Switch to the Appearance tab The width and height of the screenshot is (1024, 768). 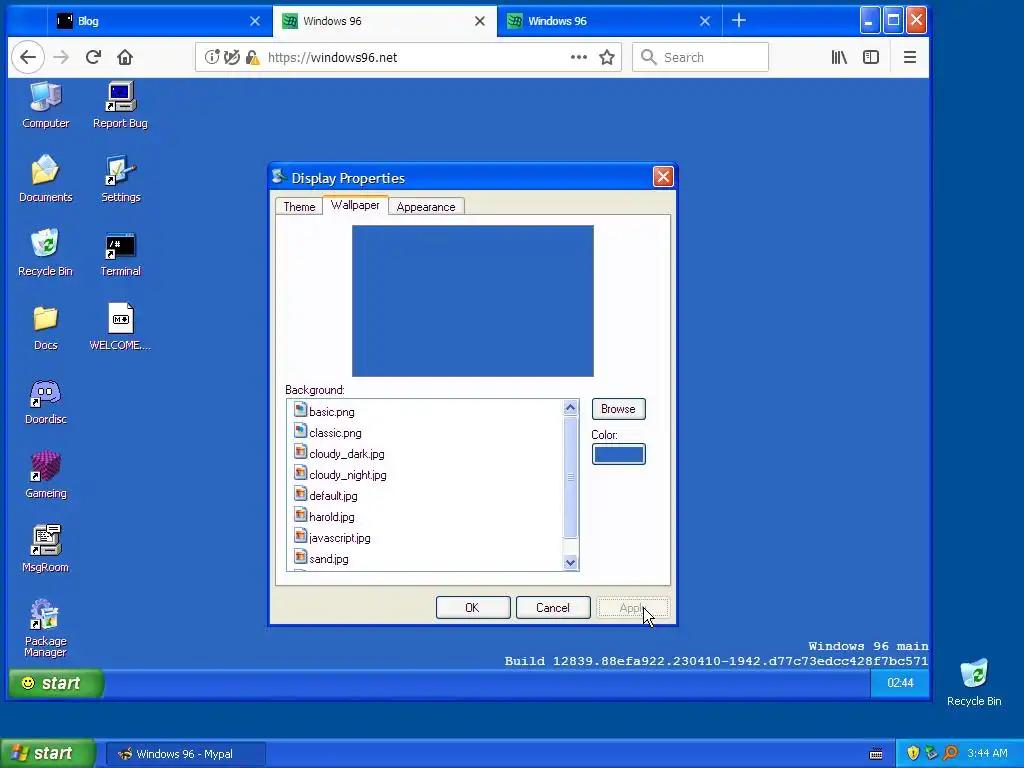click(x=426, y=206)
